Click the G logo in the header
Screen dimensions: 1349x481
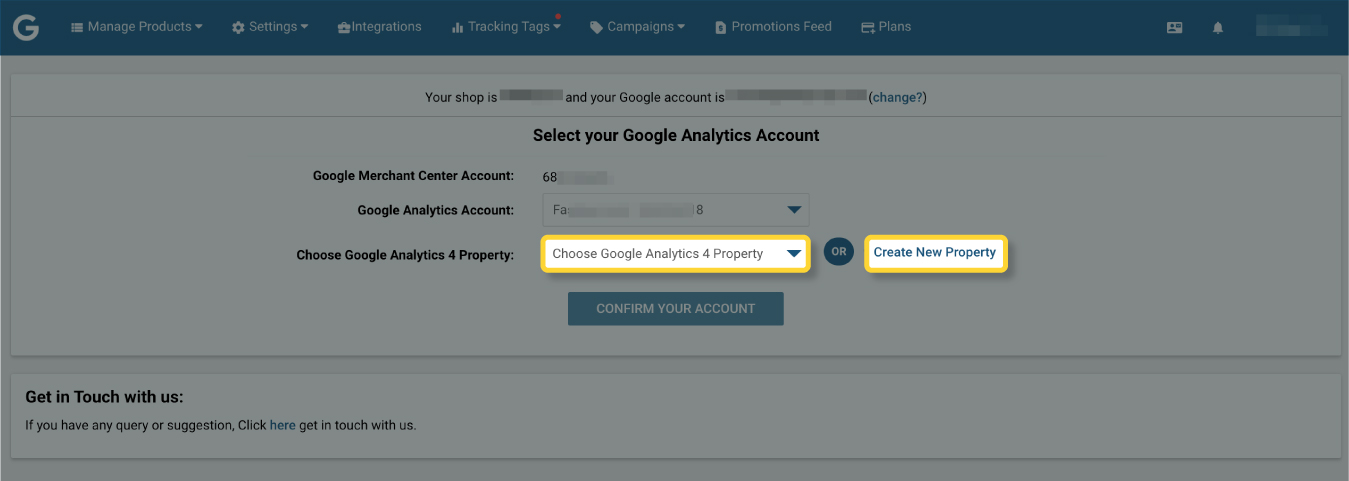coord(26,27)
